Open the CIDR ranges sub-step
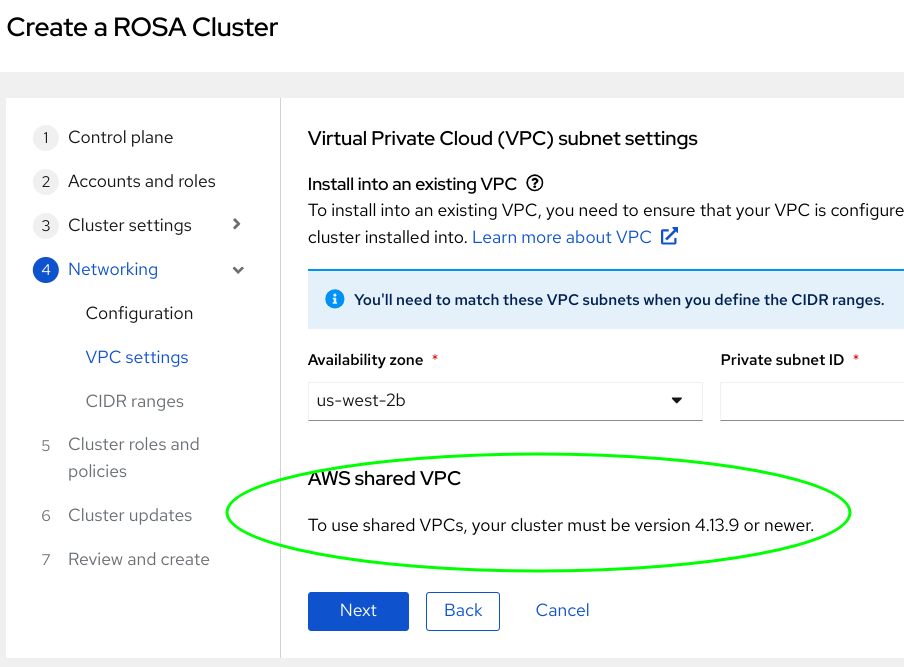 135,401
